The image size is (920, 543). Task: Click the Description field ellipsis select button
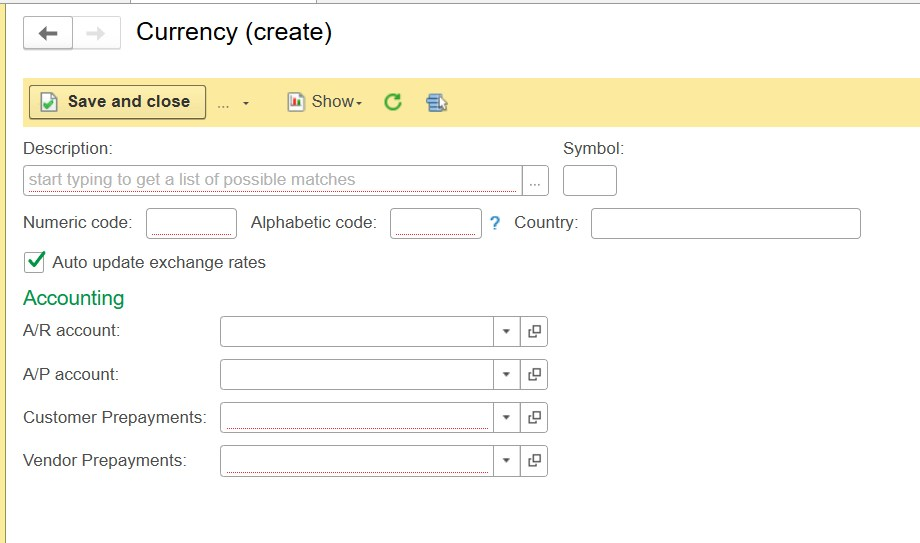[x=536, y=181]
